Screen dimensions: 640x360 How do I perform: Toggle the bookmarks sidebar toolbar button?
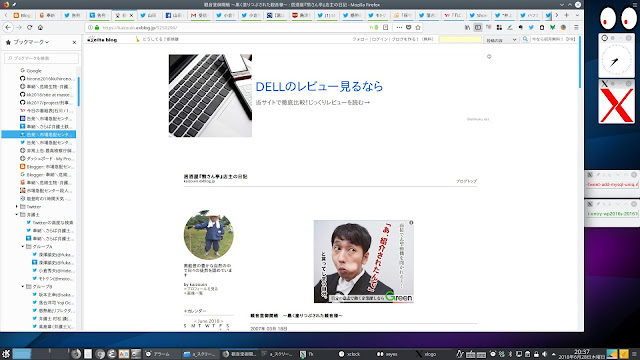478,27
